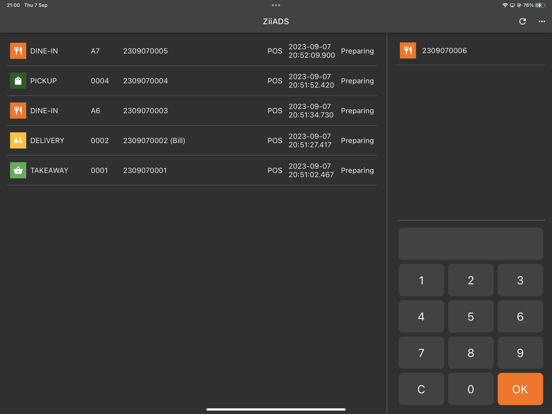Click queue number 0002
This screenshot has width=552, height=414.
(100, 141)
